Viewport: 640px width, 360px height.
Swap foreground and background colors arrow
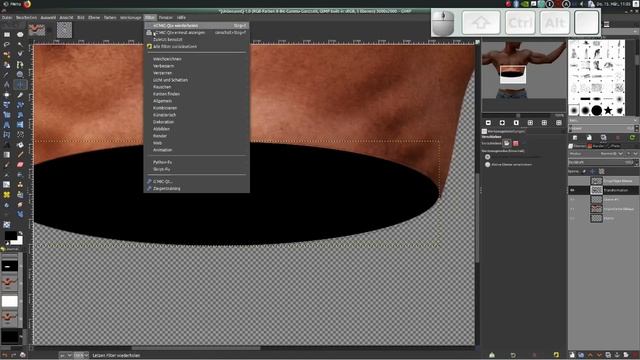(20, 233)
